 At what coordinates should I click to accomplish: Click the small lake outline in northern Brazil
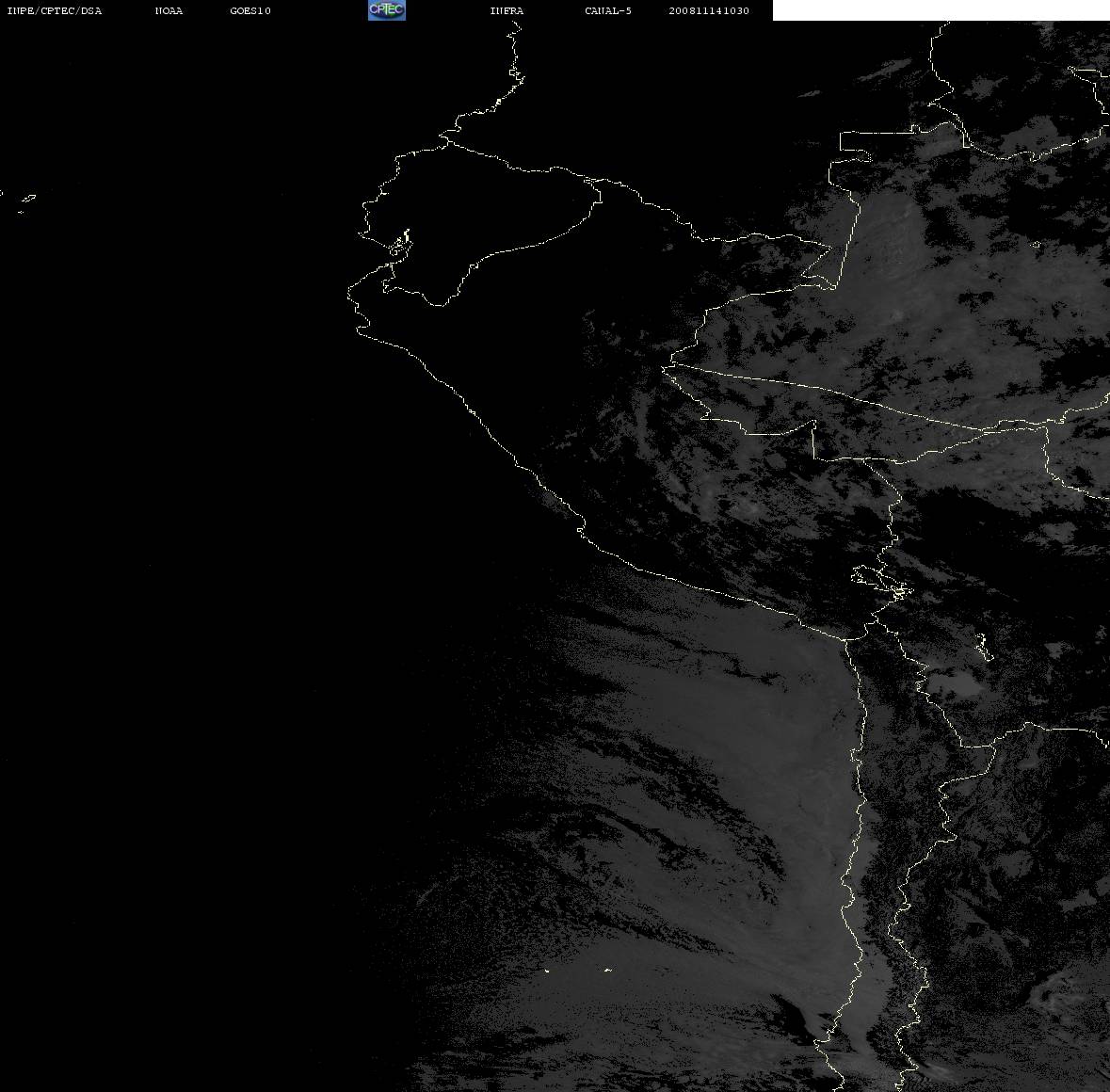[x=1036, y=245]
